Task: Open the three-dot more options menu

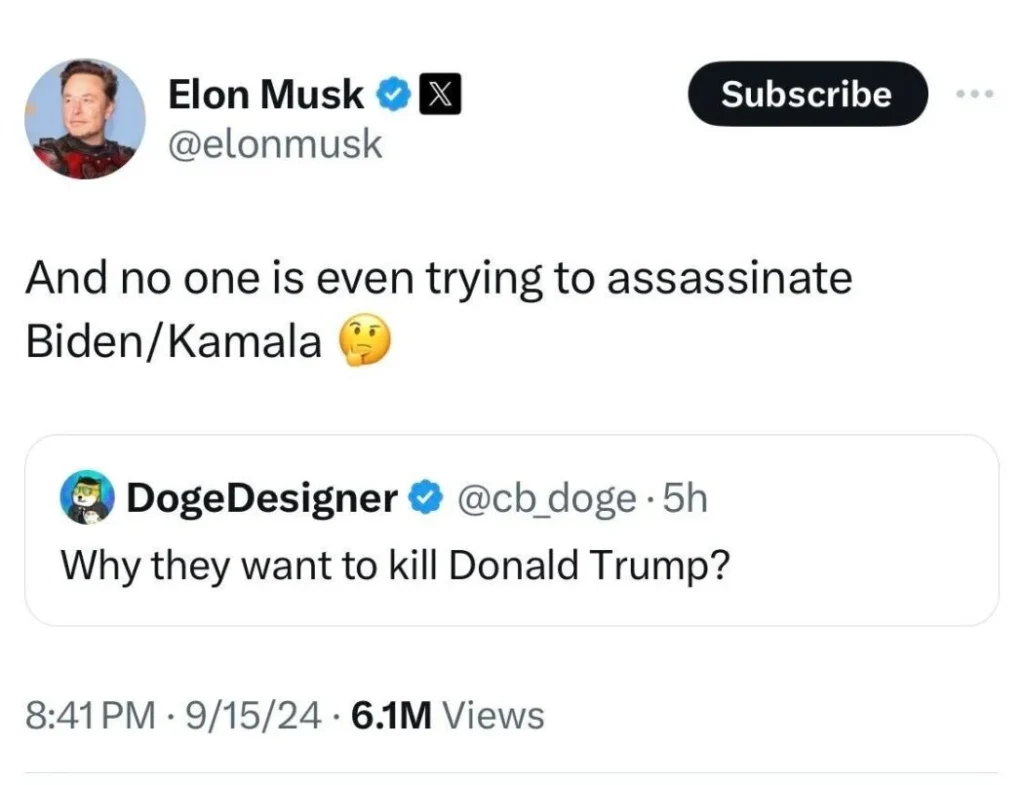Action: tap(975, 94)
